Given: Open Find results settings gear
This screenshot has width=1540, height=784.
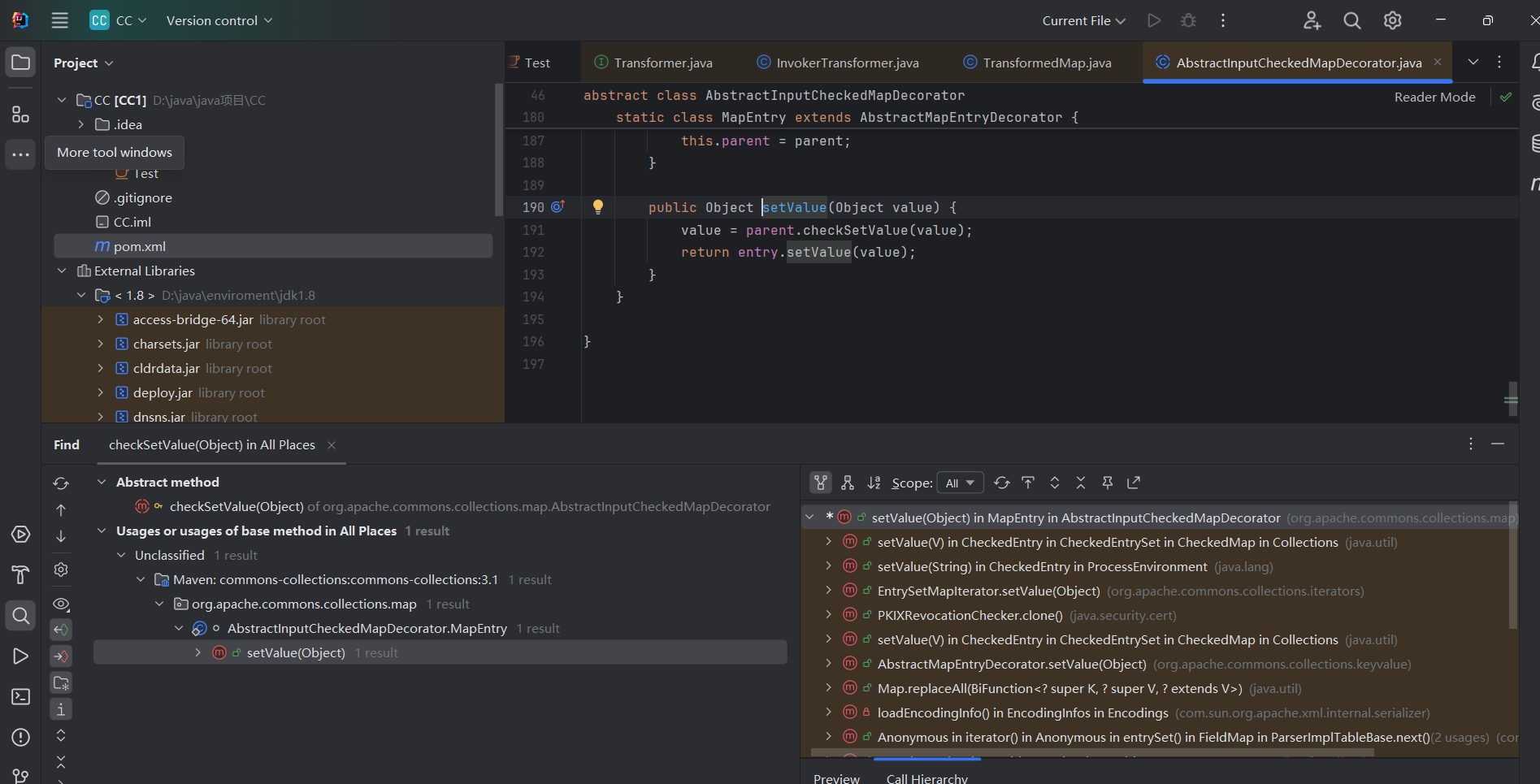Looking at the screenshot, I should [61, 570].
